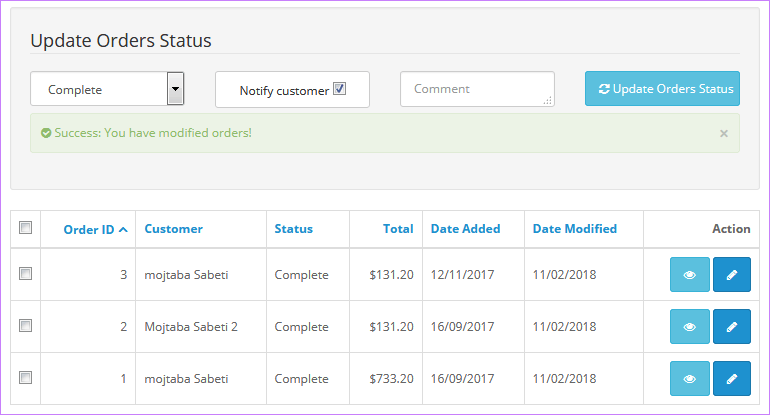Open the order status dropdown showing Complete

107,89
